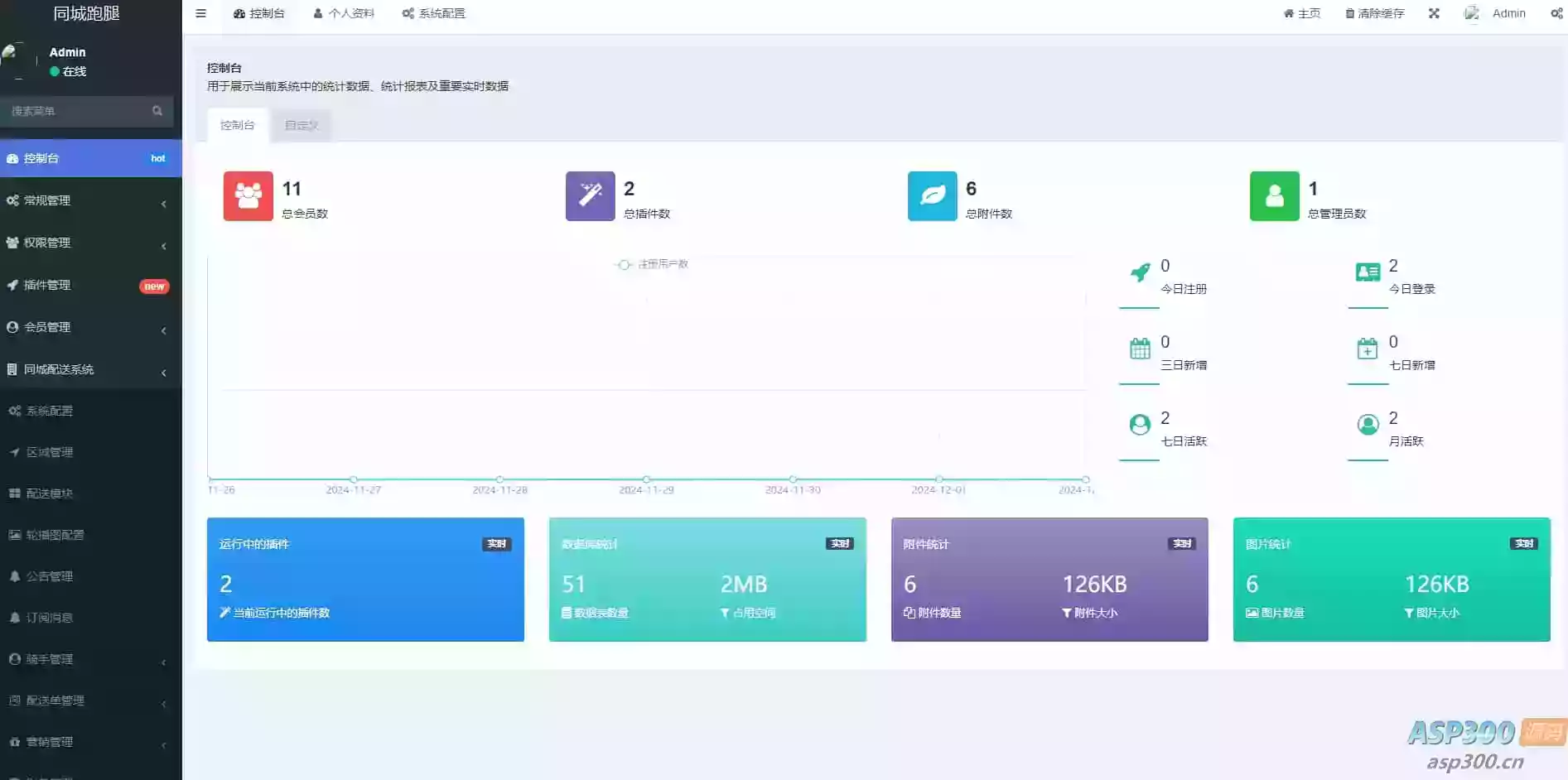
Task: Expand the 同城配送系统 sidebar section
Action: click(60, 369)
